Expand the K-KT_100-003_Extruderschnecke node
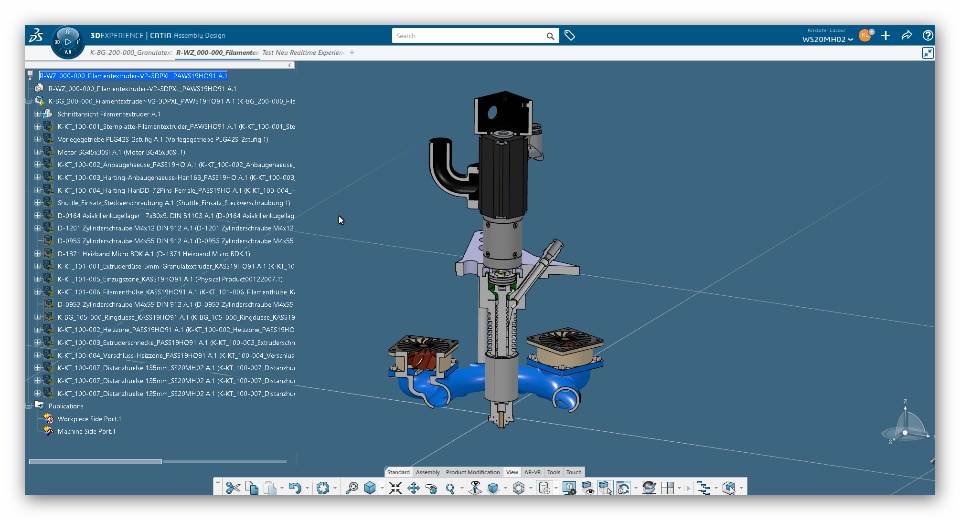This screenshot has height=520, width=960. (37, 342)
